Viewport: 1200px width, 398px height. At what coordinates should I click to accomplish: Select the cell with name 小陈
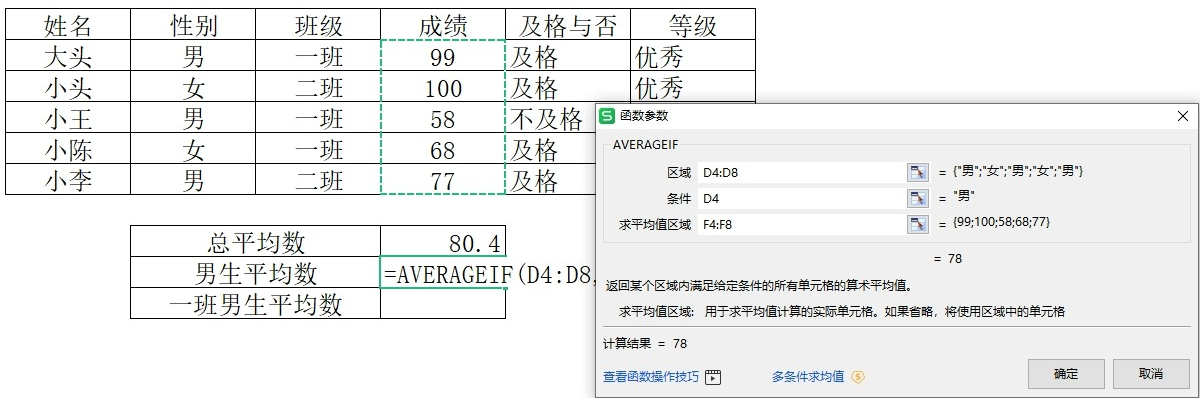pyautogui.click(x=68, y=149)
